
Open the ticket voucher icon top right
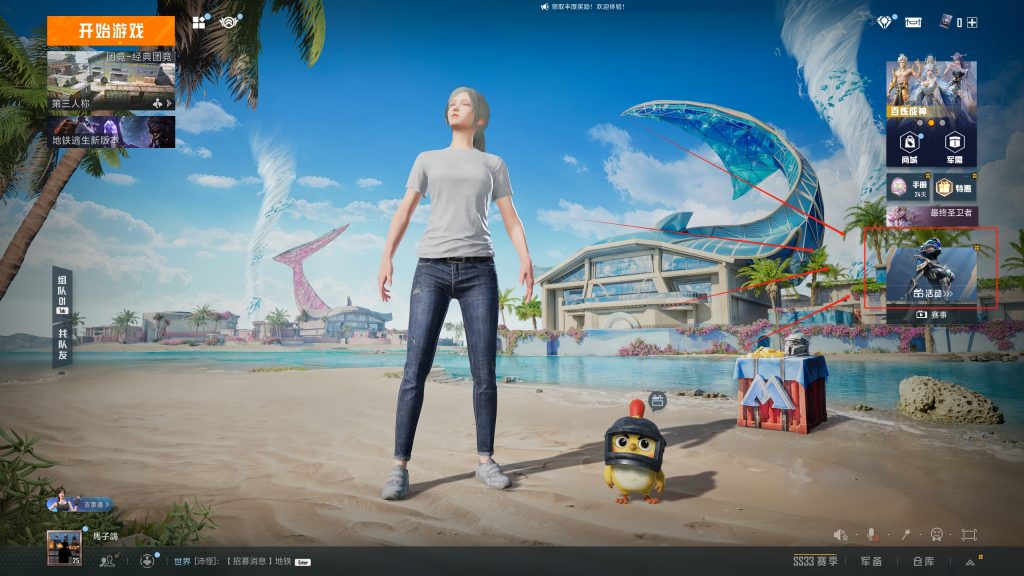(x=913, y=23)
